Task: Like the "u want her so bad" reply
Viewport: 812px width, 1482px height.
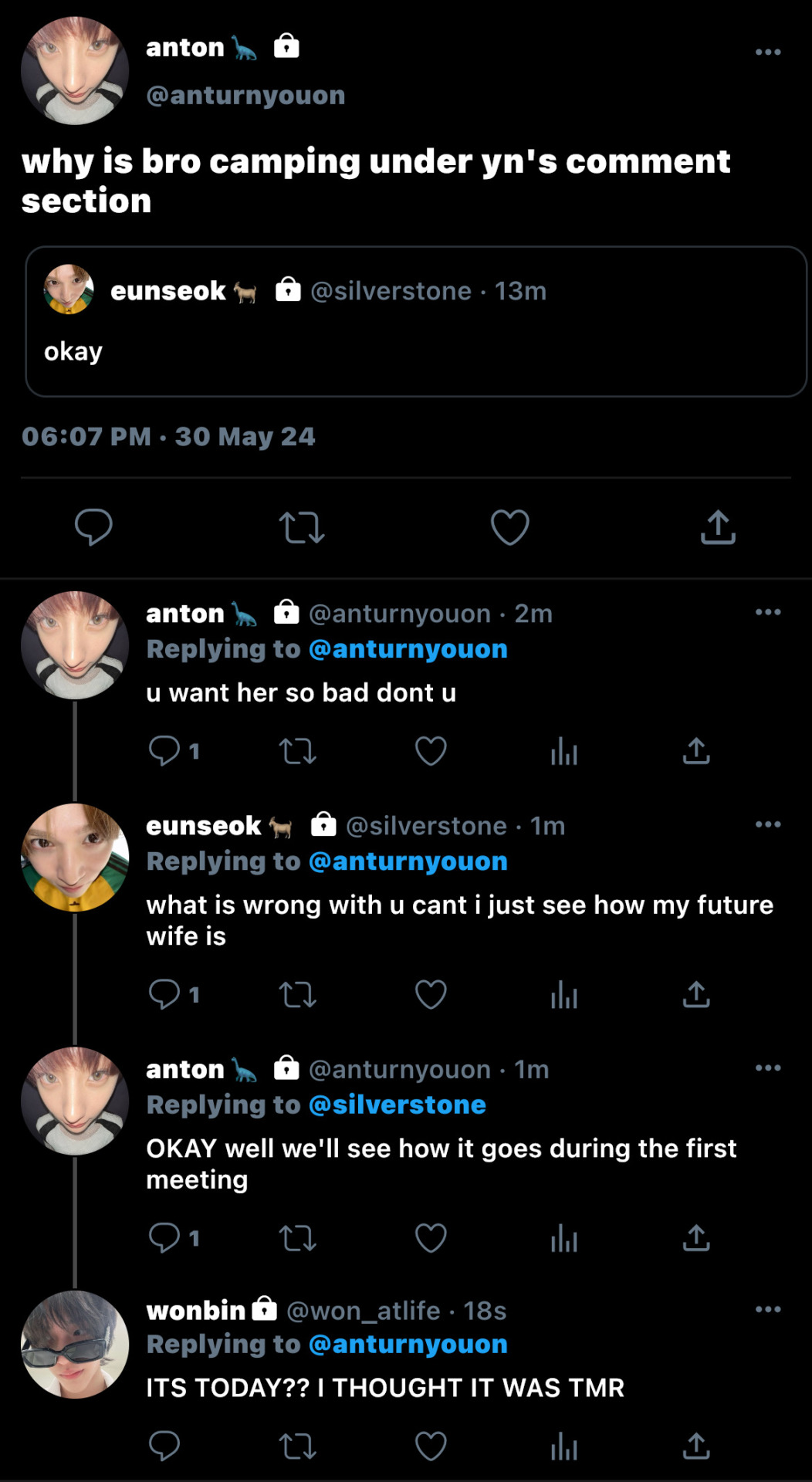Action: pos(431,751)
